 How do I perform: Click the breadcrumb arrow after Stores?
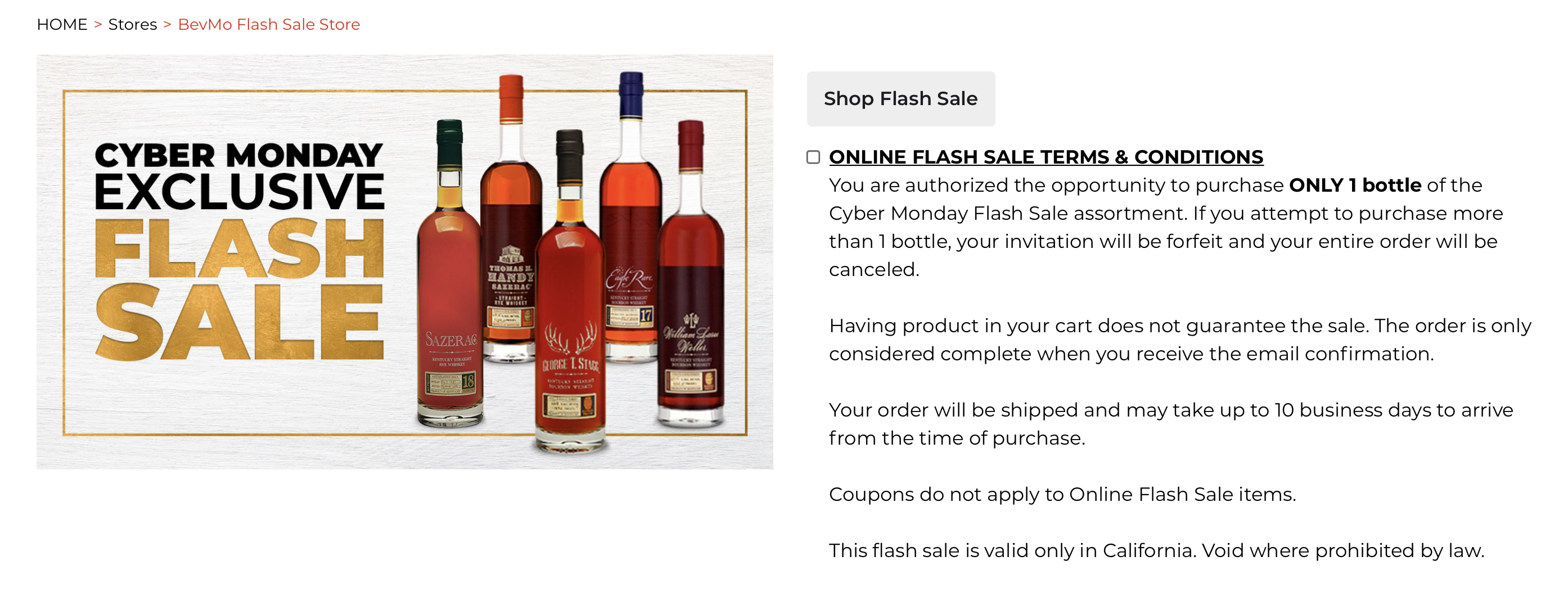point(168,24)
